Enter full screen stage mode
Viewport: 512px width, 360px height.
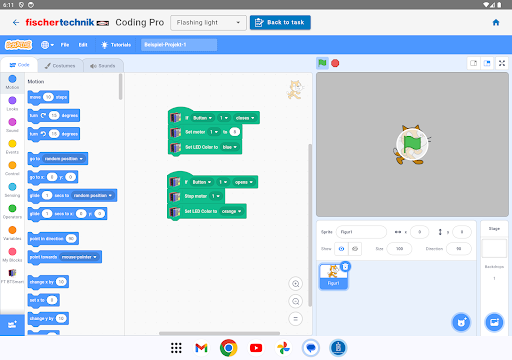(502, 63)
